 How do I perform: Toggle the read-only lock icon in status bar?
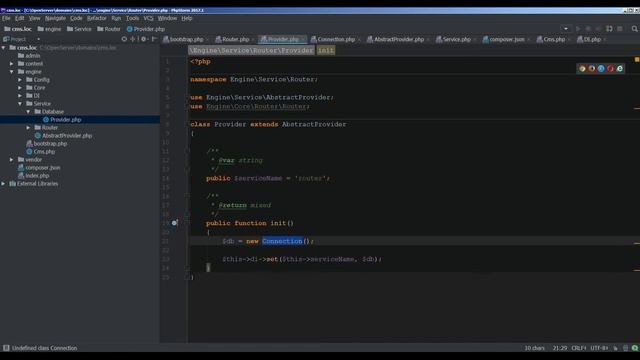(x=615, y=348)
